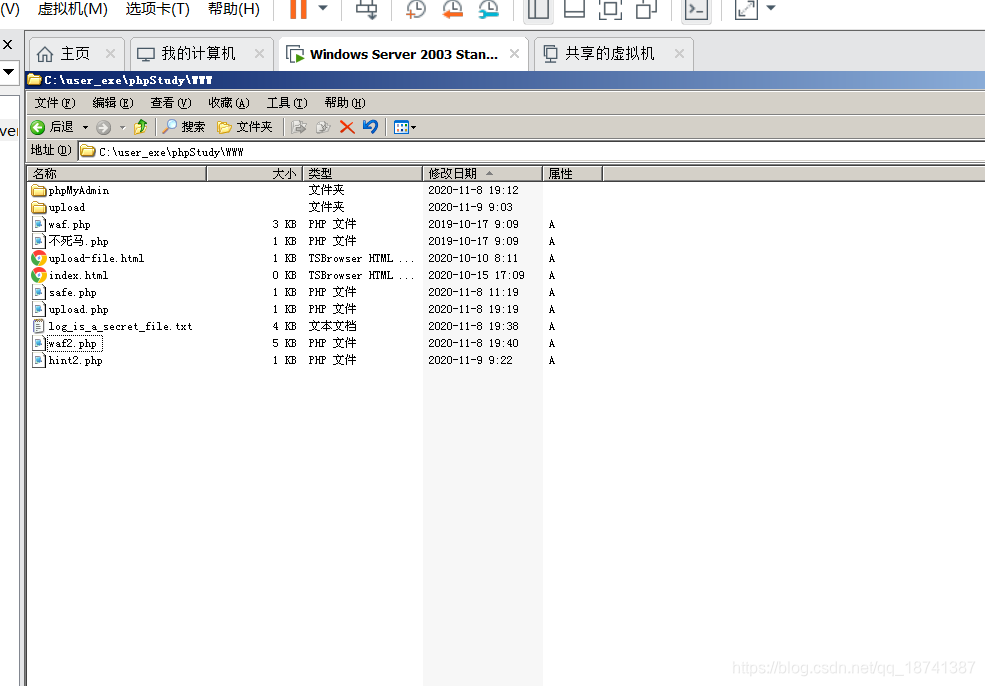Screen dimensions: 985x686
Task: Open the 帮助(H) menu in VMware
Action: tap(234, 9)
